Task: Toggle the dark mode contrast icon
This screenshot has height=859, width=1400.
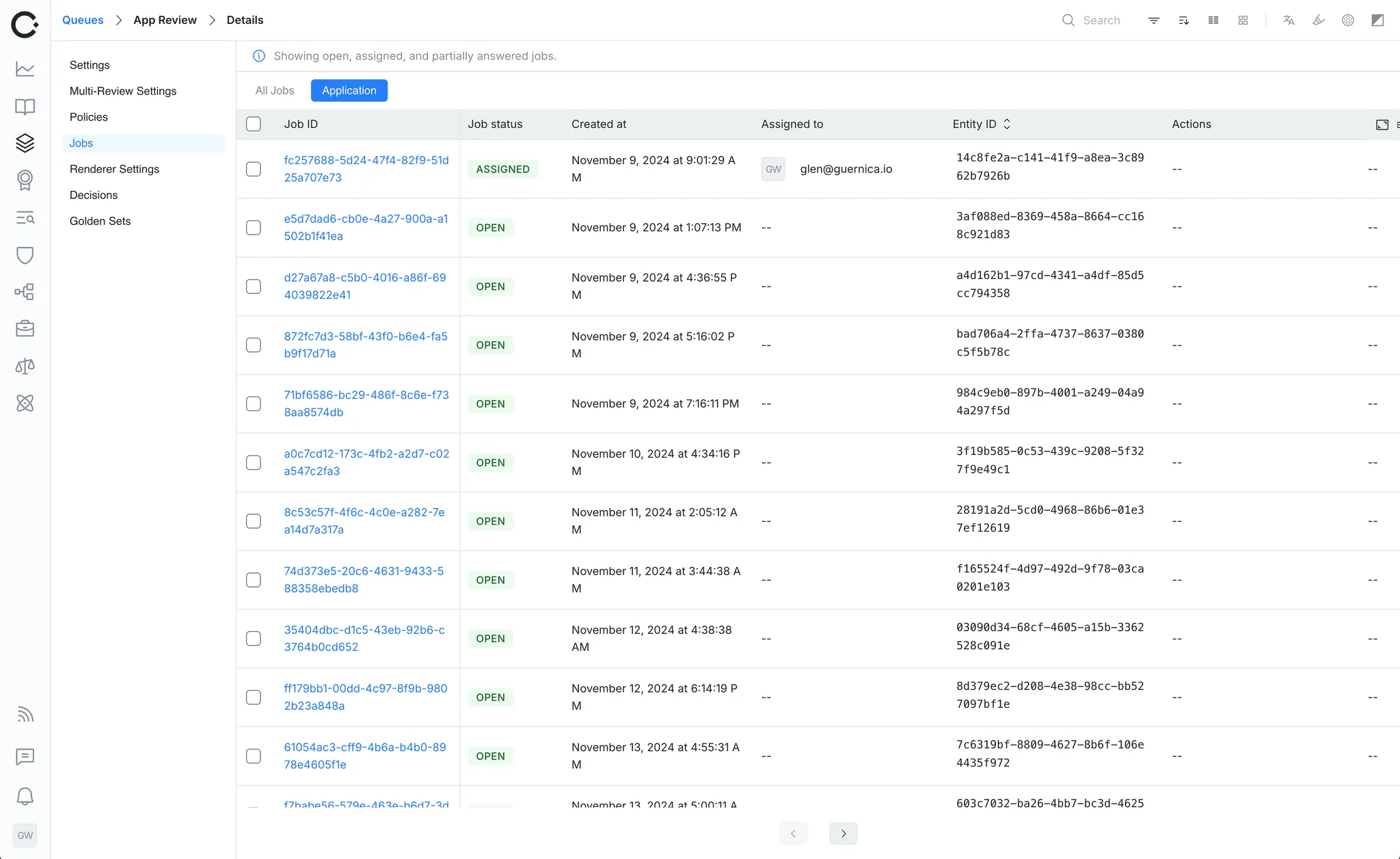Action: tap(1378, 21)
